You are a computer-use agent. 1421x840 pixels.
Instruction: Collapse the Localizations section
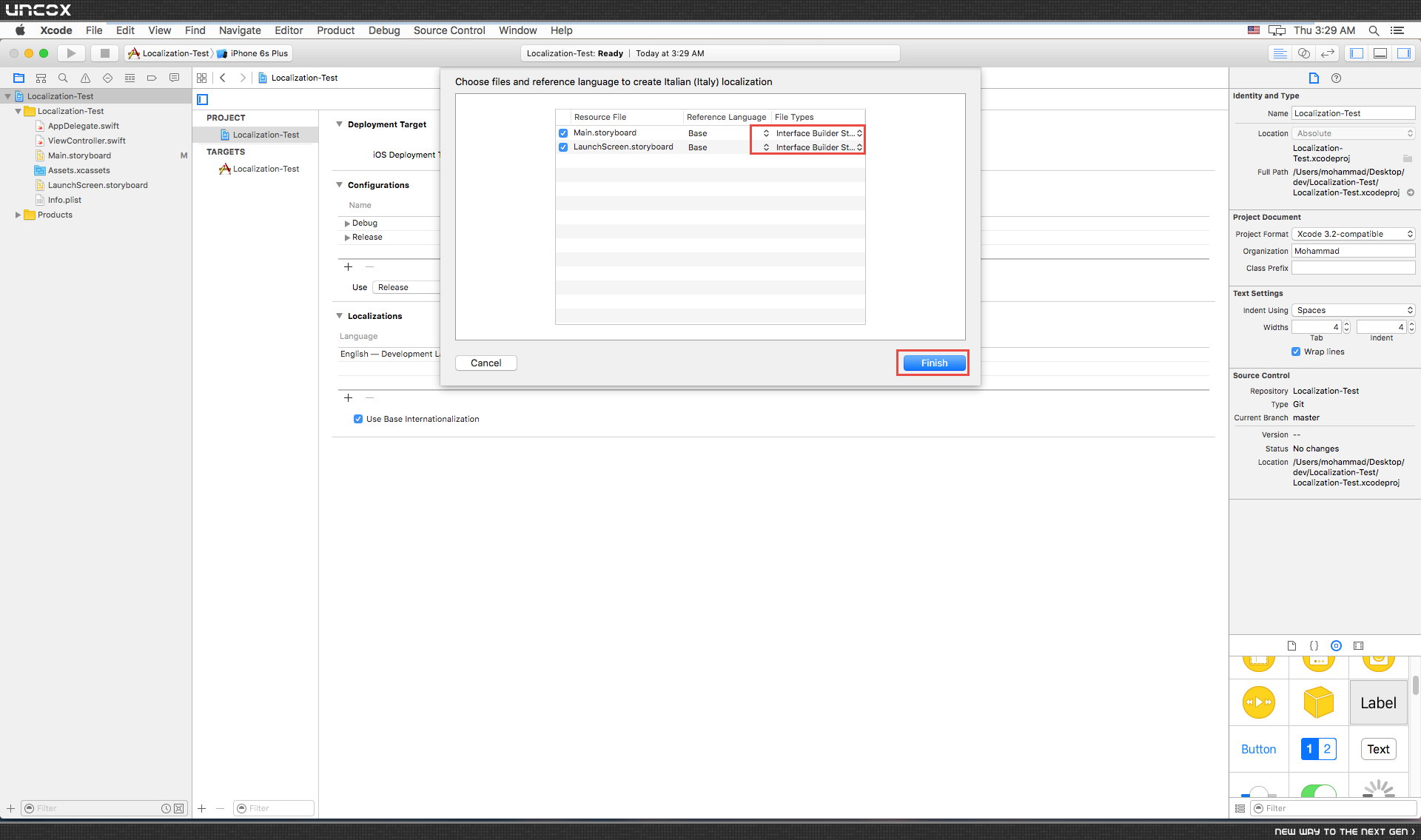(x=340, y=316)
